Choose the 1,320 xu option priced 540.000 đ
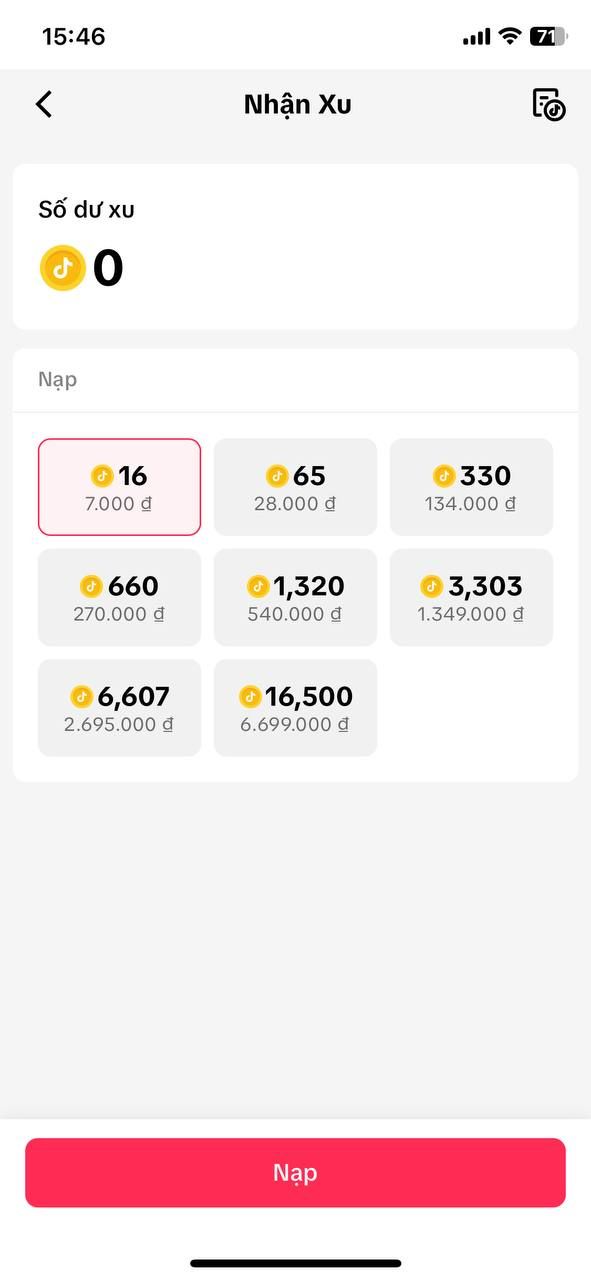Viewport: 591px width, 1280px height. coord(295,597)
